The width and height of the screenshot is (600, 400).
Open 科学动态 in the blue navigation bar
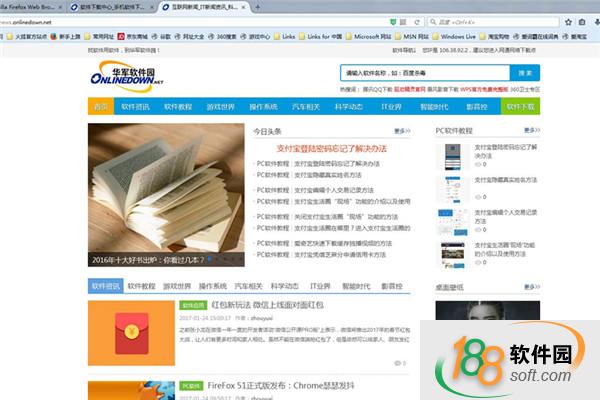click(x=349, y=106)
